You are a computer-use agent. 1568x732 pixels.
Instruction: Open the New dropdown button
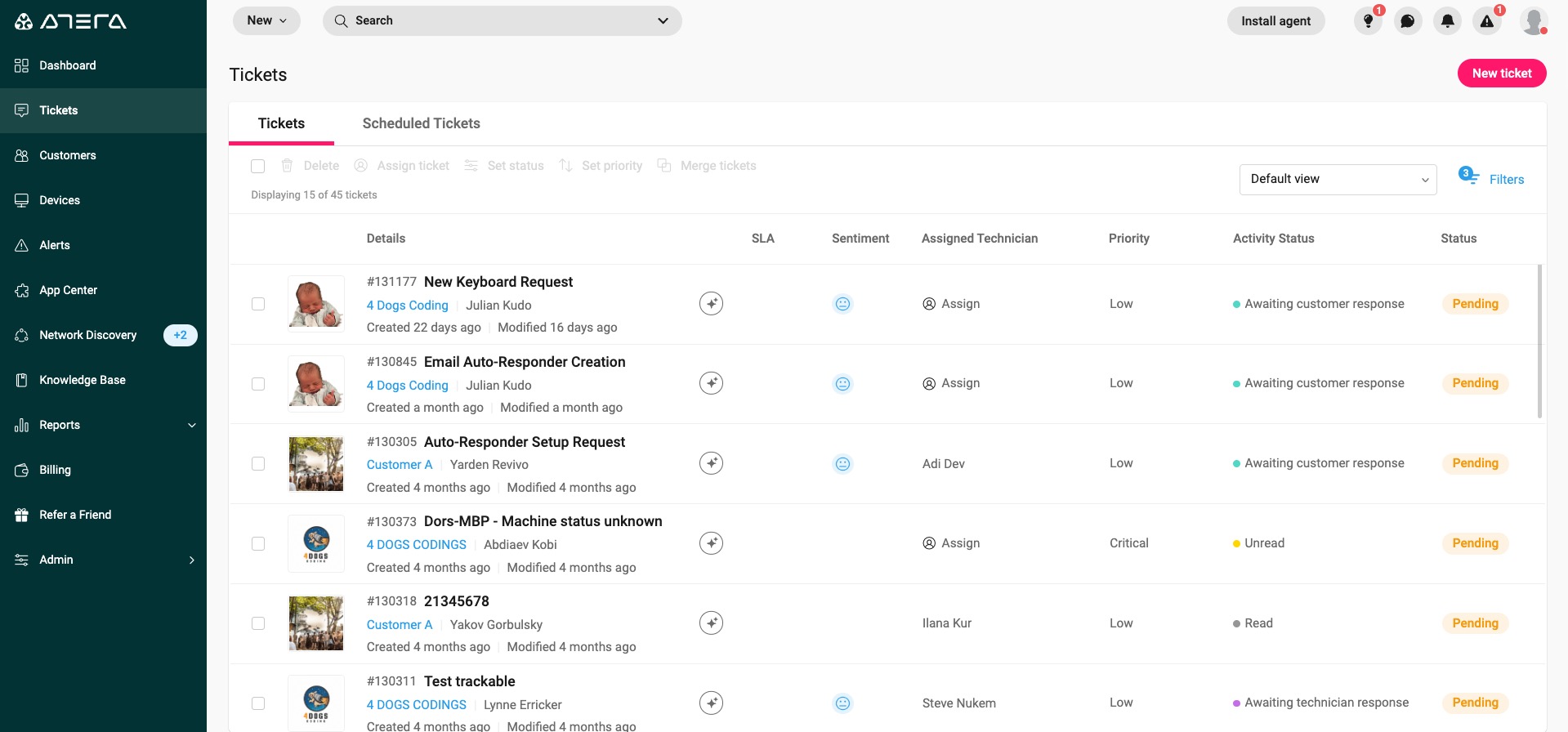click(x=266, y=20)
